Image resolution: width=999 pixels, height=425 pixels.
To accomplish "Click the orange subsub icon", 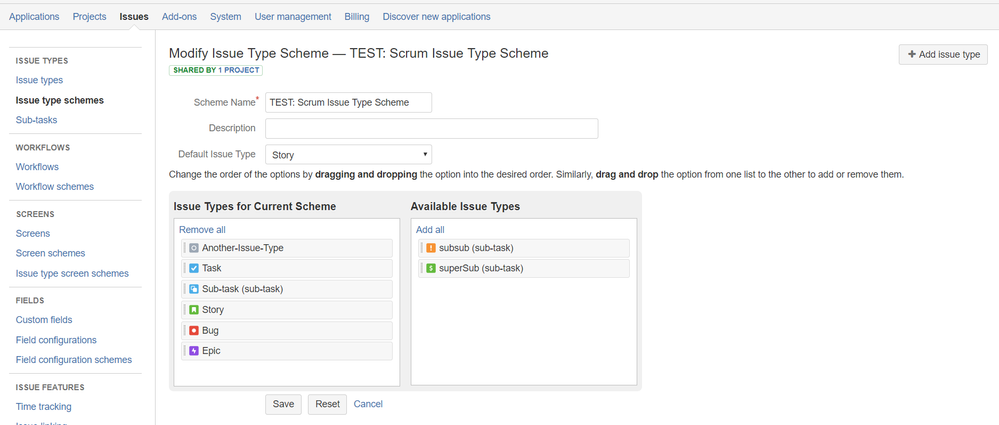I will (x=431, y=248).
